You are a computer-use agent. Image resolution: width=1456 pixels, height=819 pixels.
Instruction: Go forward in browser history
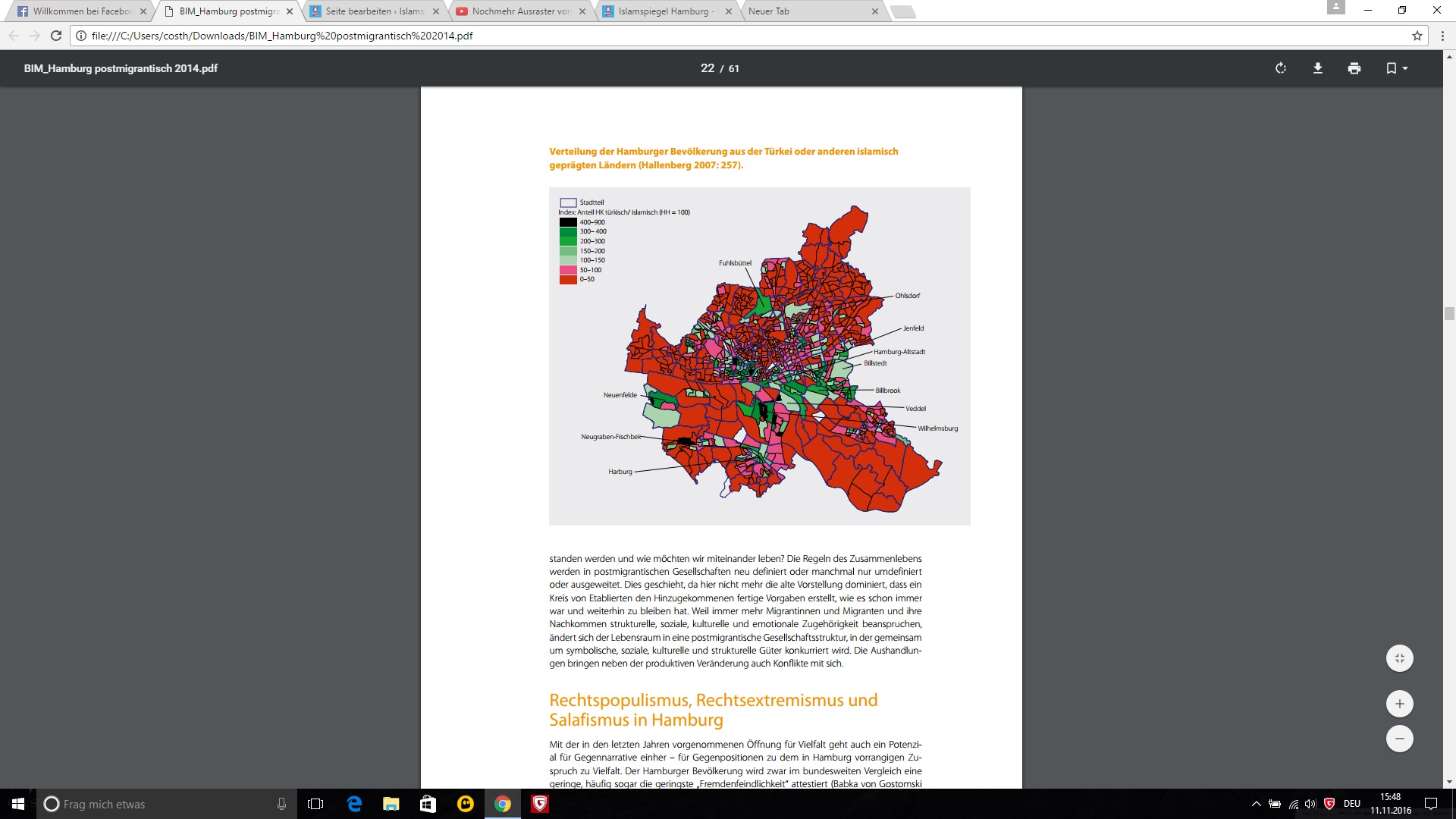[x=35, y=36]
